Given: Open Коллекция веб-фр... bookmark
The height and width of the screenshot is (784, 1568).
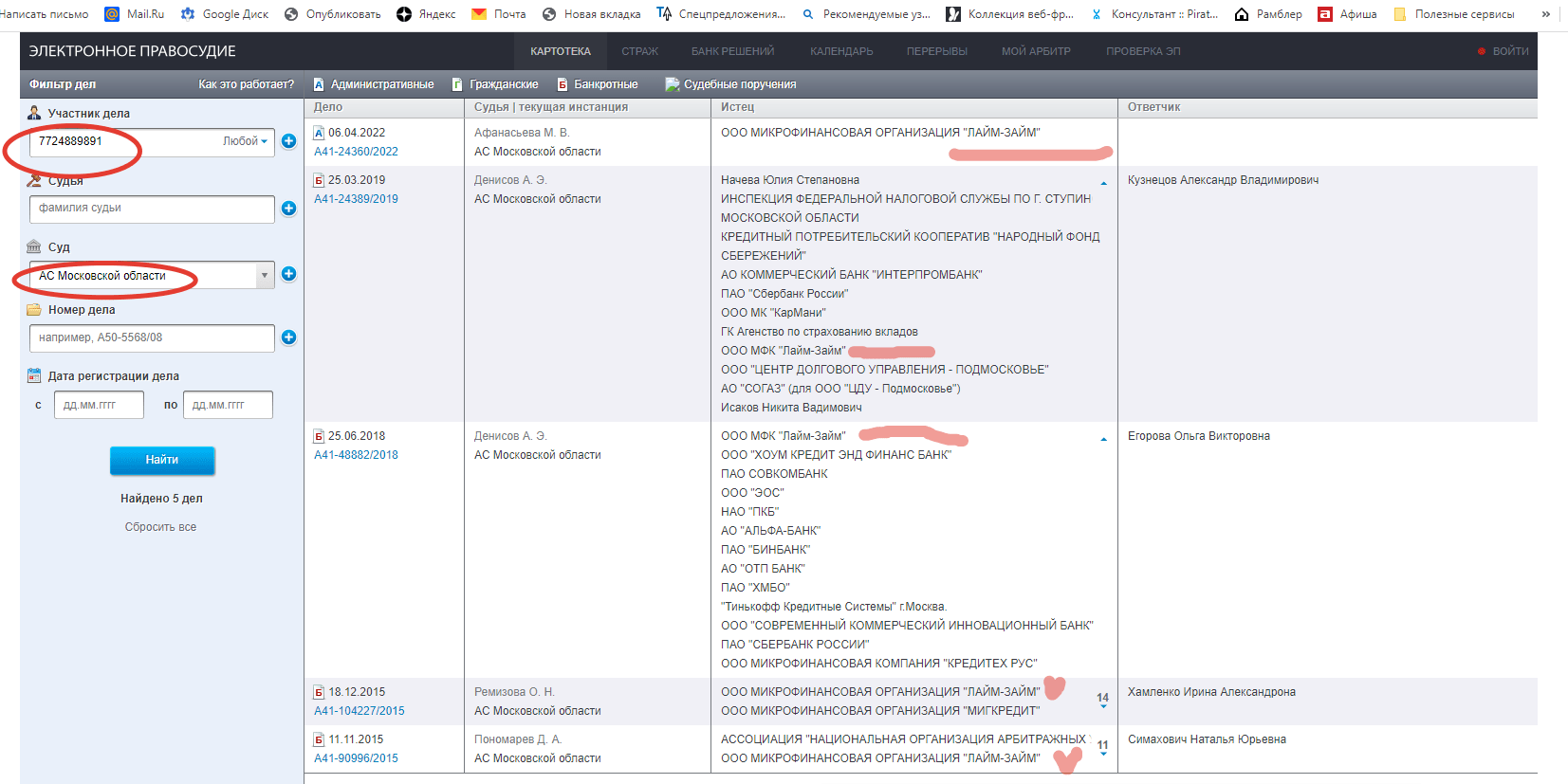Looking at the screenshot, I should coord(1010,14).
